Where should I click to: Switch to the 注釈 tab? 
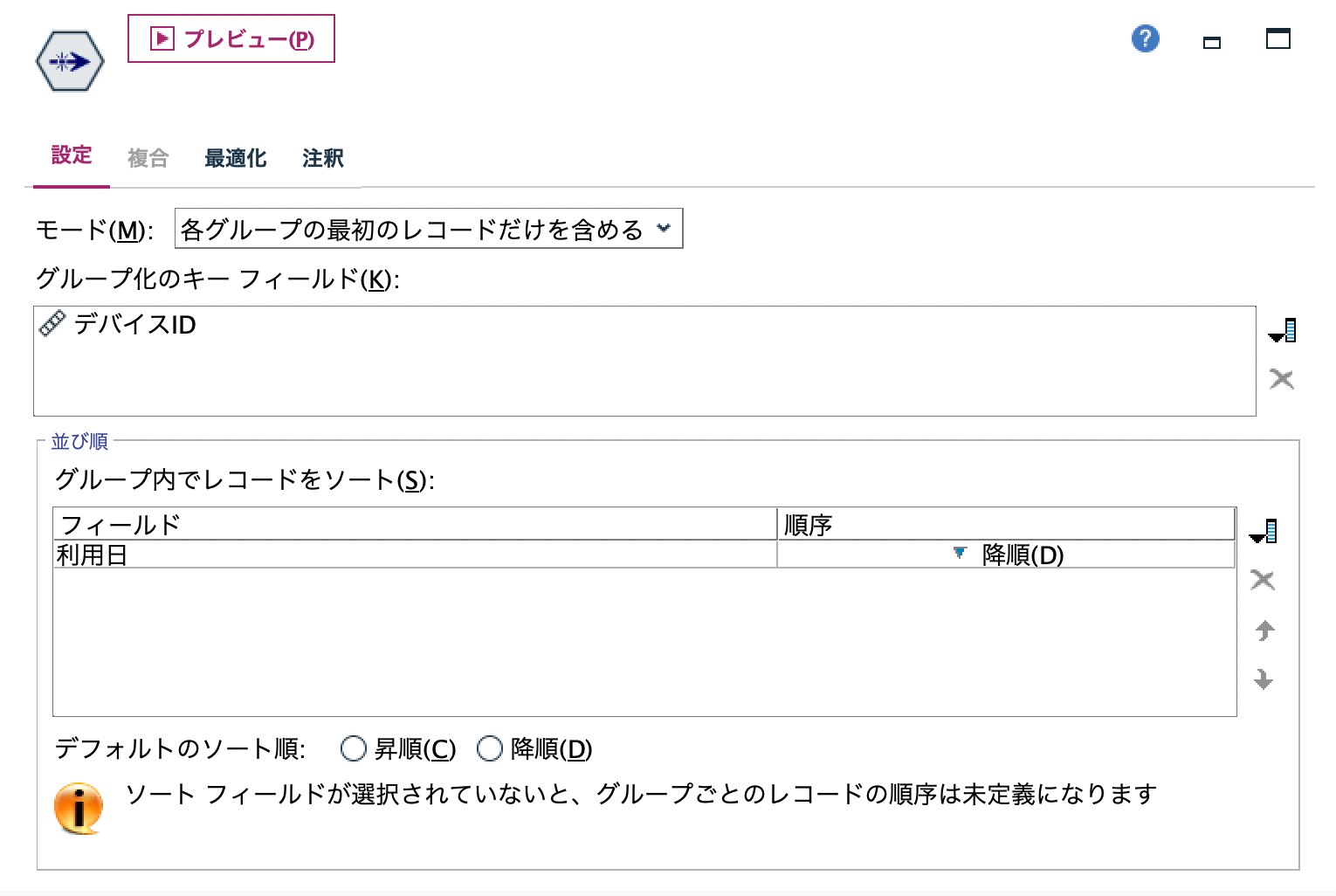[321, 157]
